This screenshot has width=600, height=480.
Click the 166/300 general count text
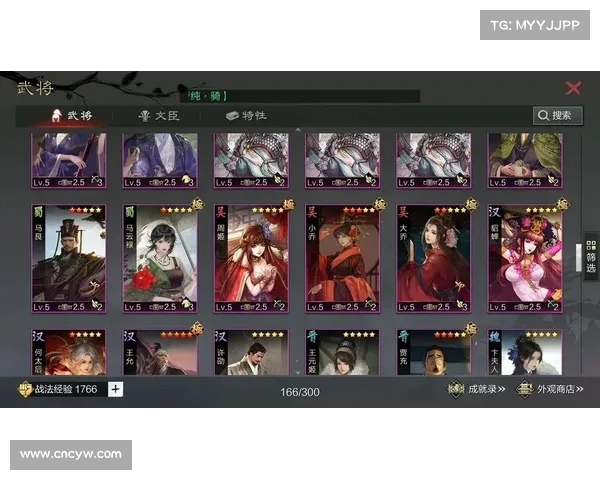click(x=300, y=392)
